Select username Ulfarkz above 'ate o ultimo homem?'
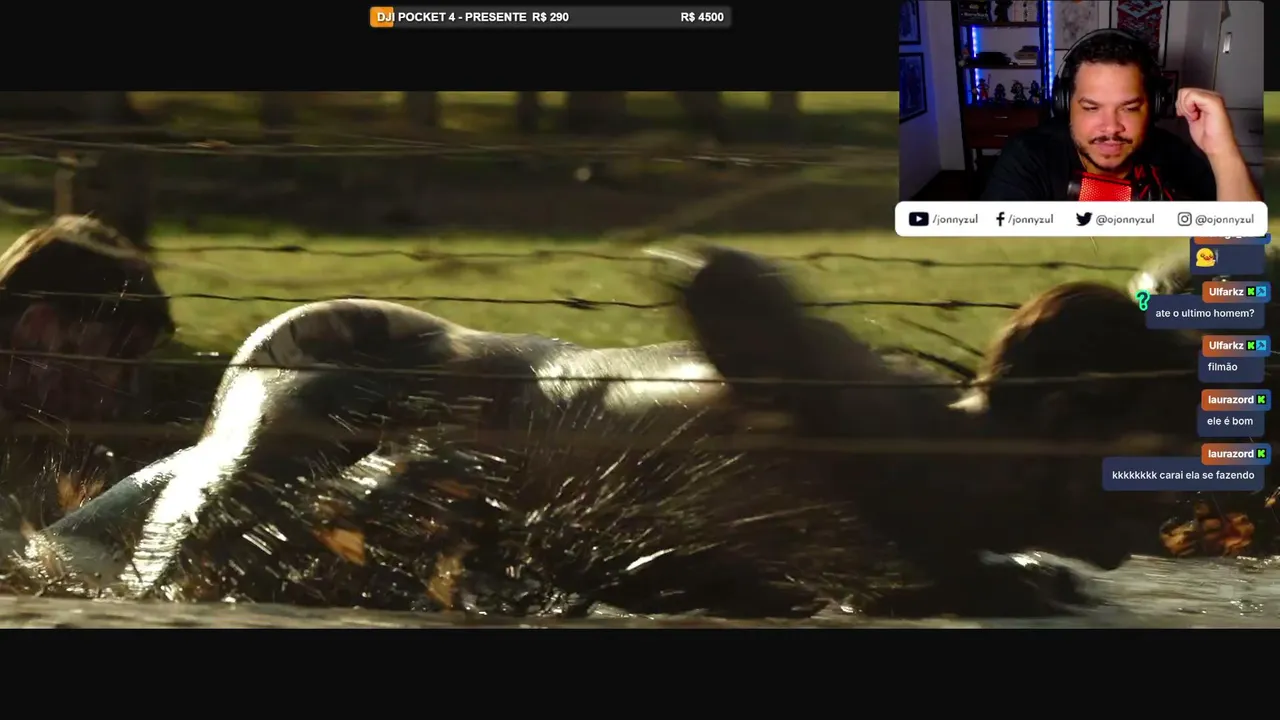 1226,292
